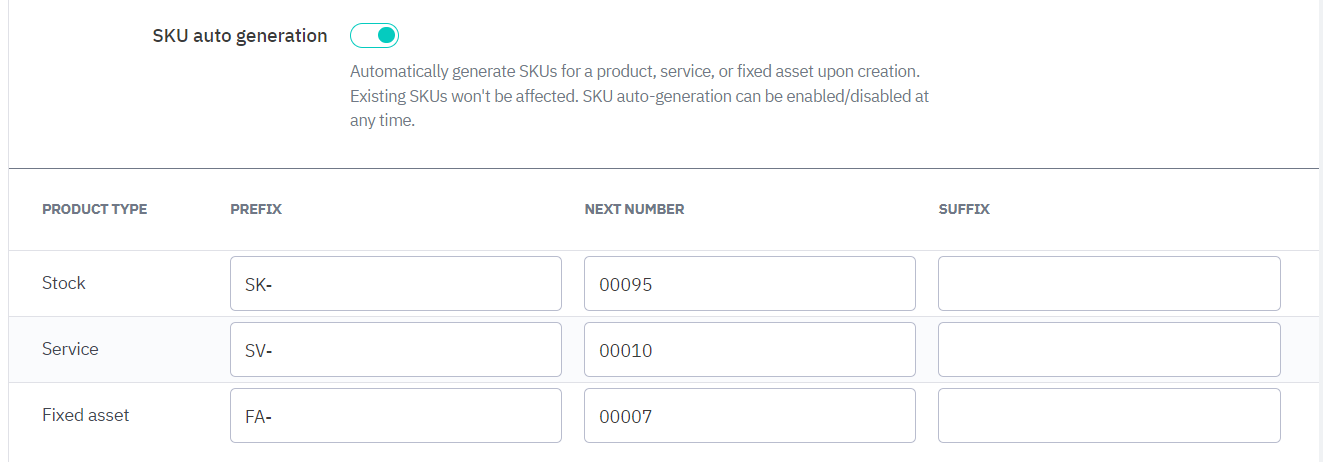The width and height of the screenshot is (1323, 462).
Task: Click the Service prefix field containing SV-
Action: tap(395, 350)
